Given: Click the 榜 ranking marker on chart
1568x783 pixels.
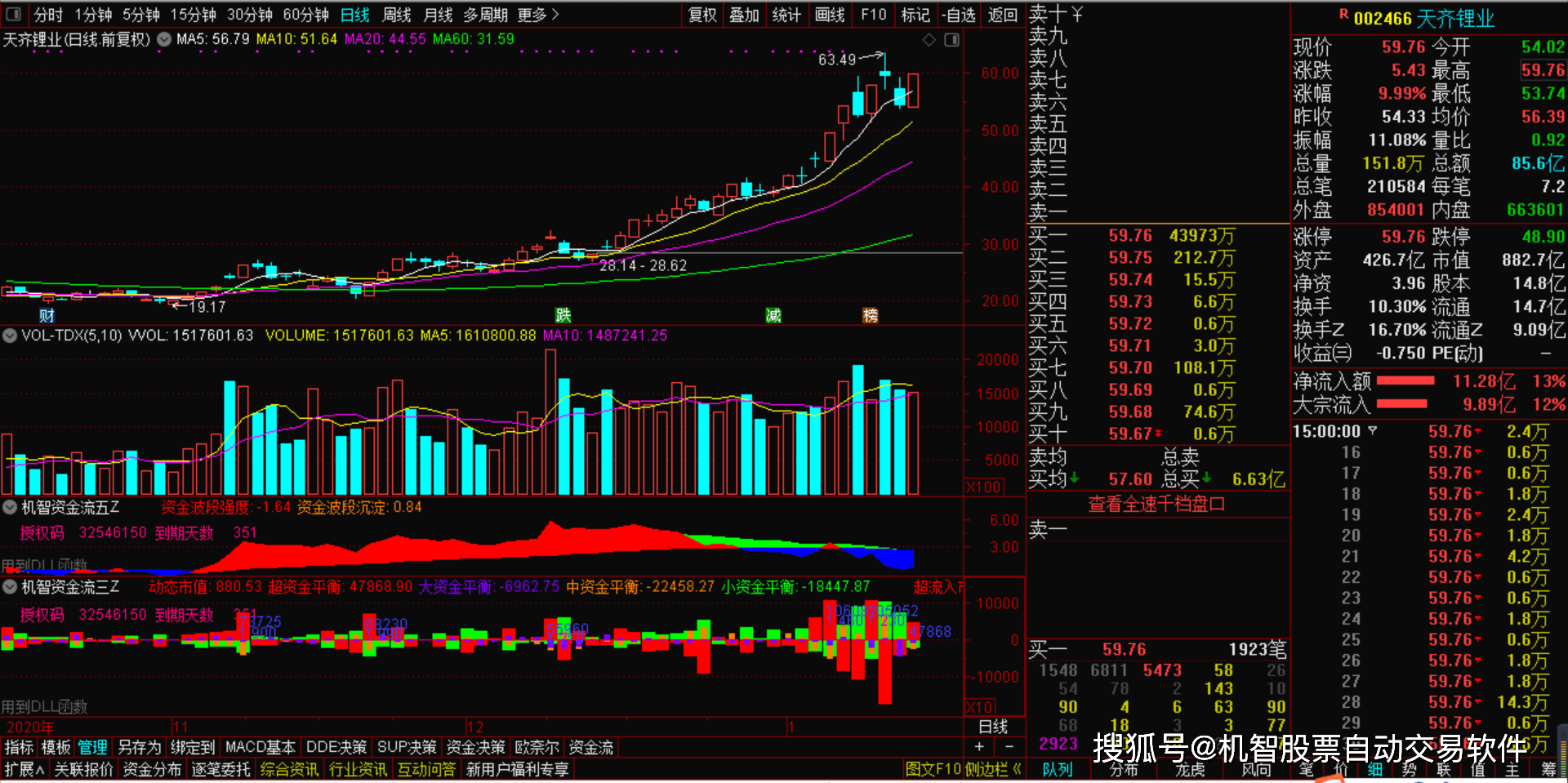Looking at the screenshot, I should pos(870,315).
